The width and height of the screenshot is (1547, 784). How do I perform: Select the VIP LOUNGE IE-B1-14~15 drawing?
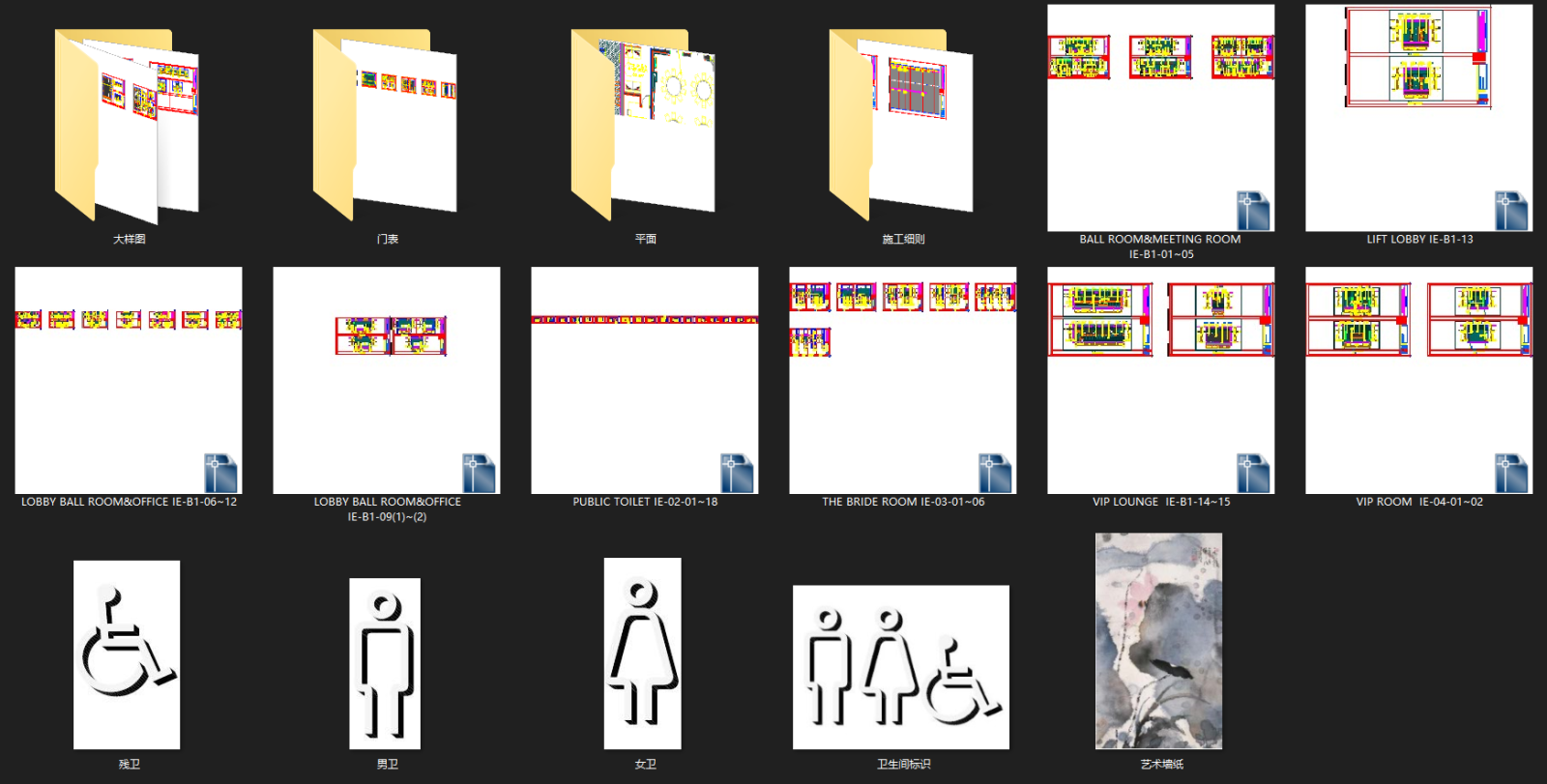[1160, 381]
